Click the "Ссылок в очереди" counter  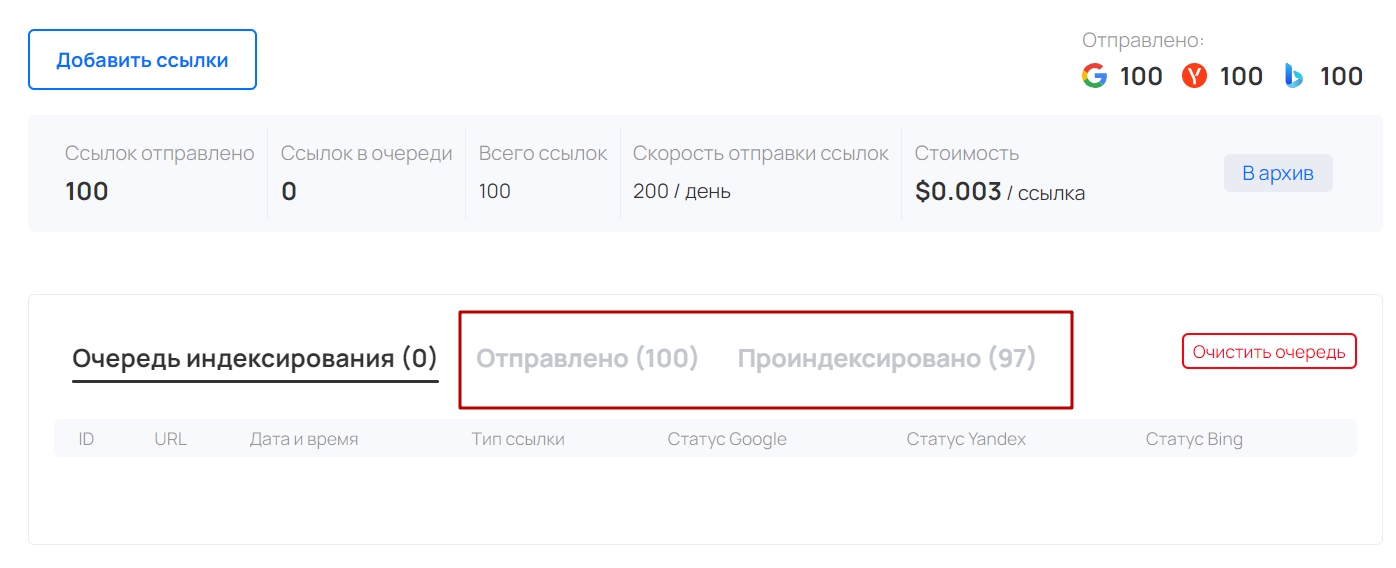(289, 191)
